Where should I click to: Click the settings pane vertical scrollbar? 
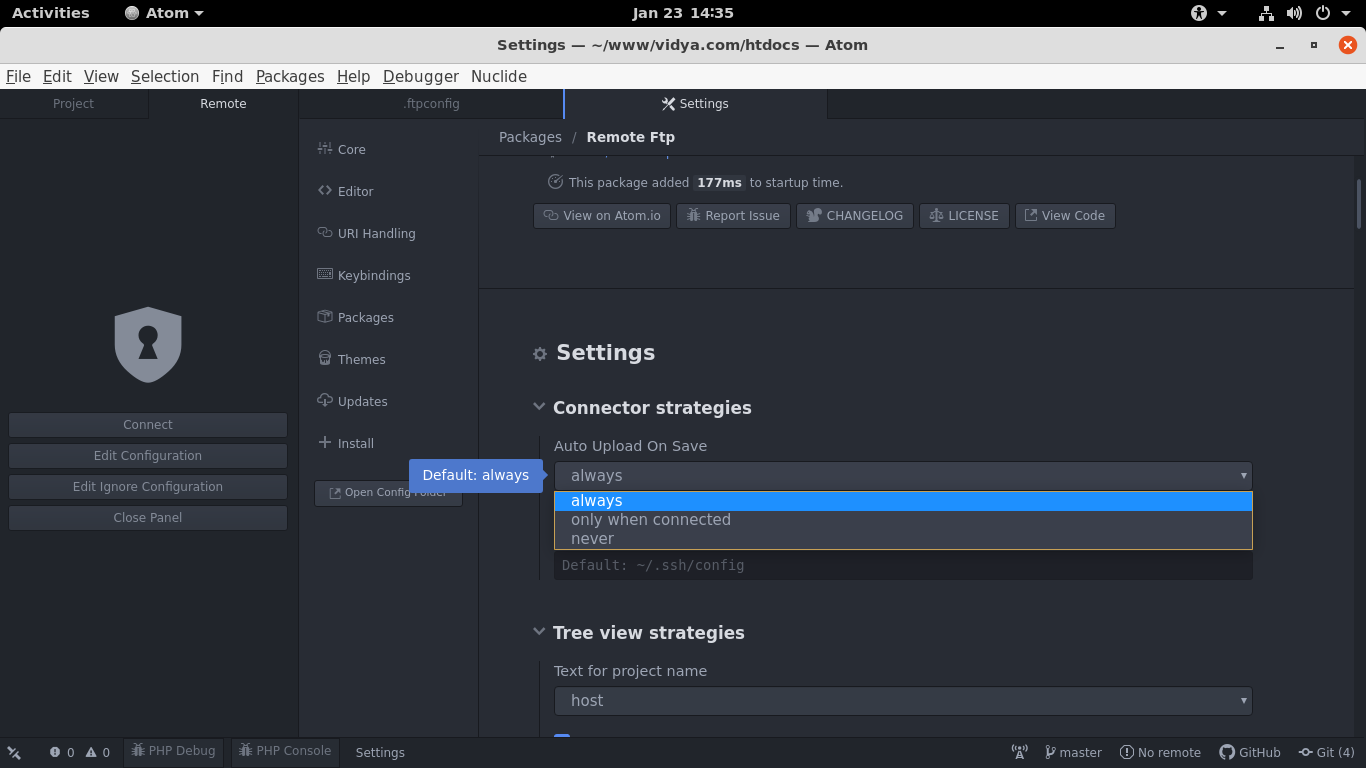[x=1359, y=204]
